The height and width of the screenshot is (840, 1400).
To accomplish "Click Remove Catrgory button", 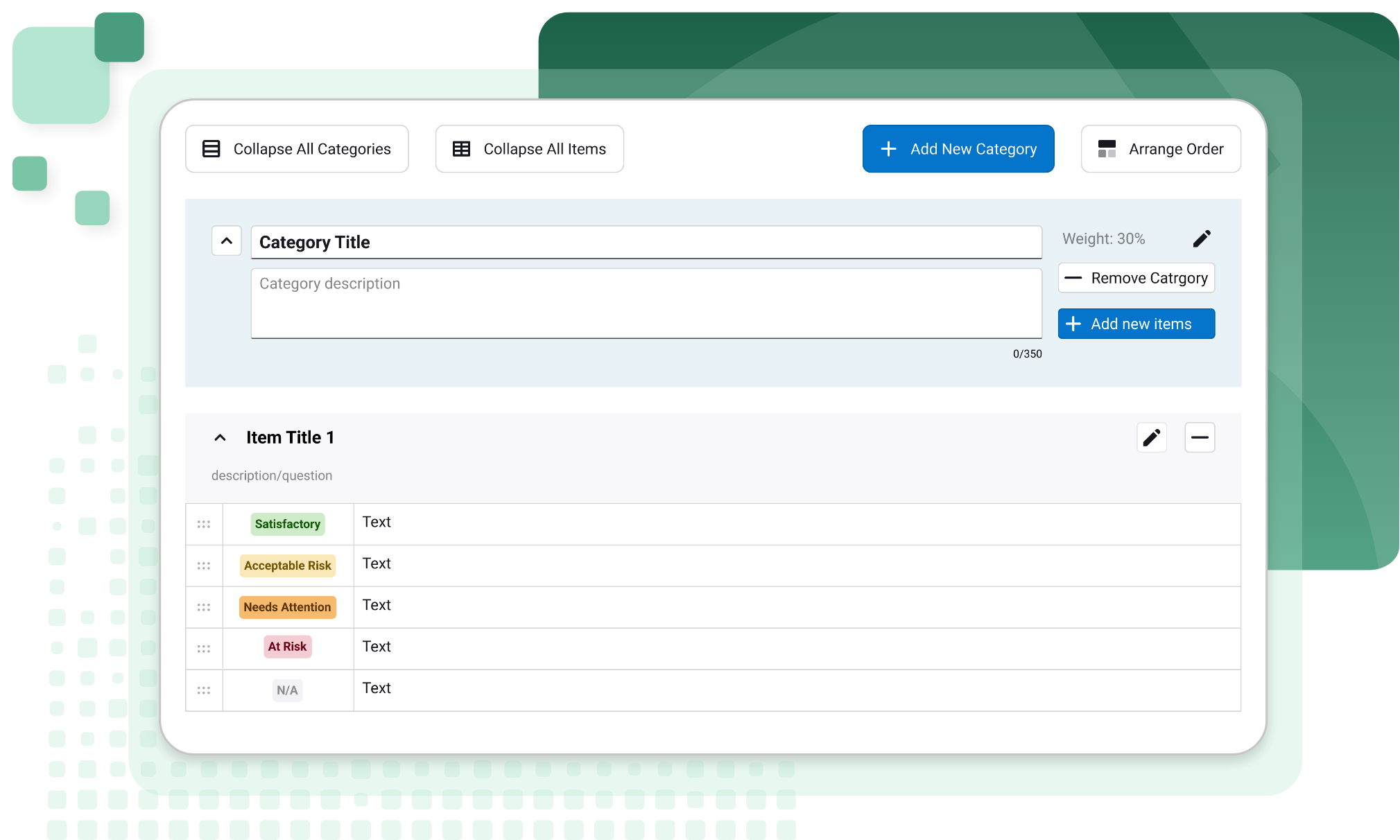I will [x=1137, y=278].
